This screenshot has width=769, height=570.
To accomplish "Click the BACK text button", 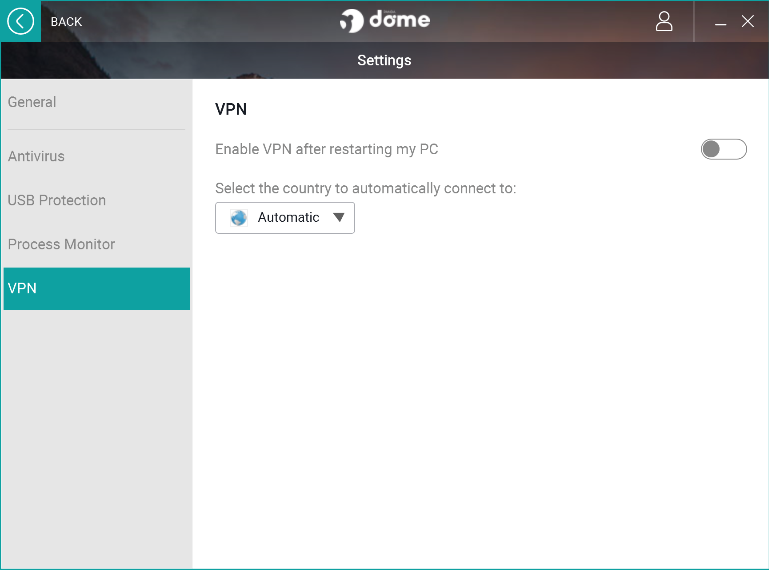I will 66,22.
